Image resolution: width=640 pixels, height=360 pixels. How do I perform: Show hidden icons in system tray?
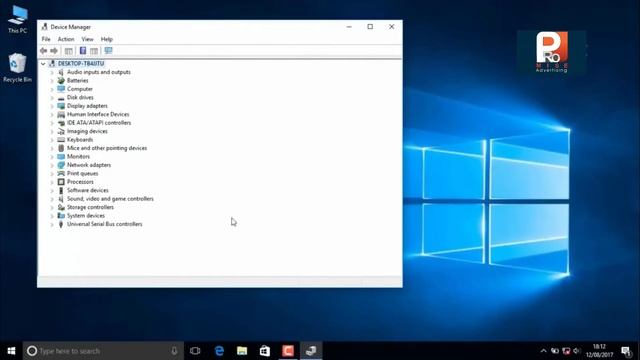pyautogui.click(x=543, y=351)
